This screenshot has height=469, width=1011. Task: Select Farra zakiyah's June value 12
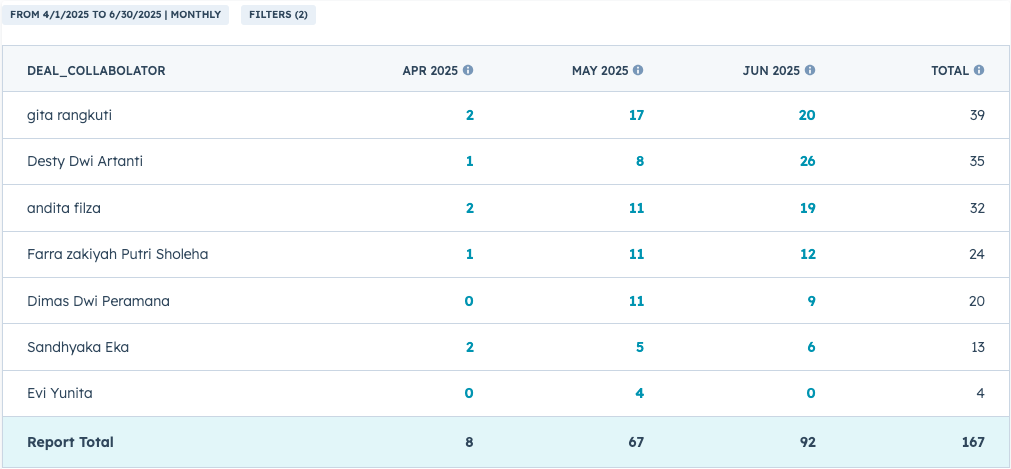click(806, 254)
